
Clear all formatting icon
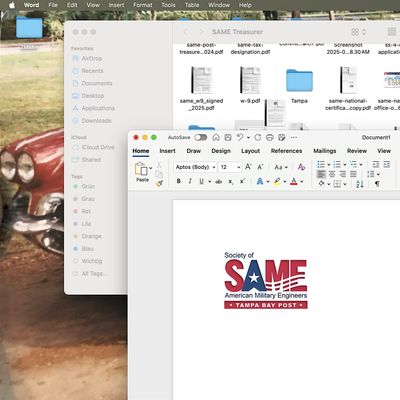coord(301,167)
